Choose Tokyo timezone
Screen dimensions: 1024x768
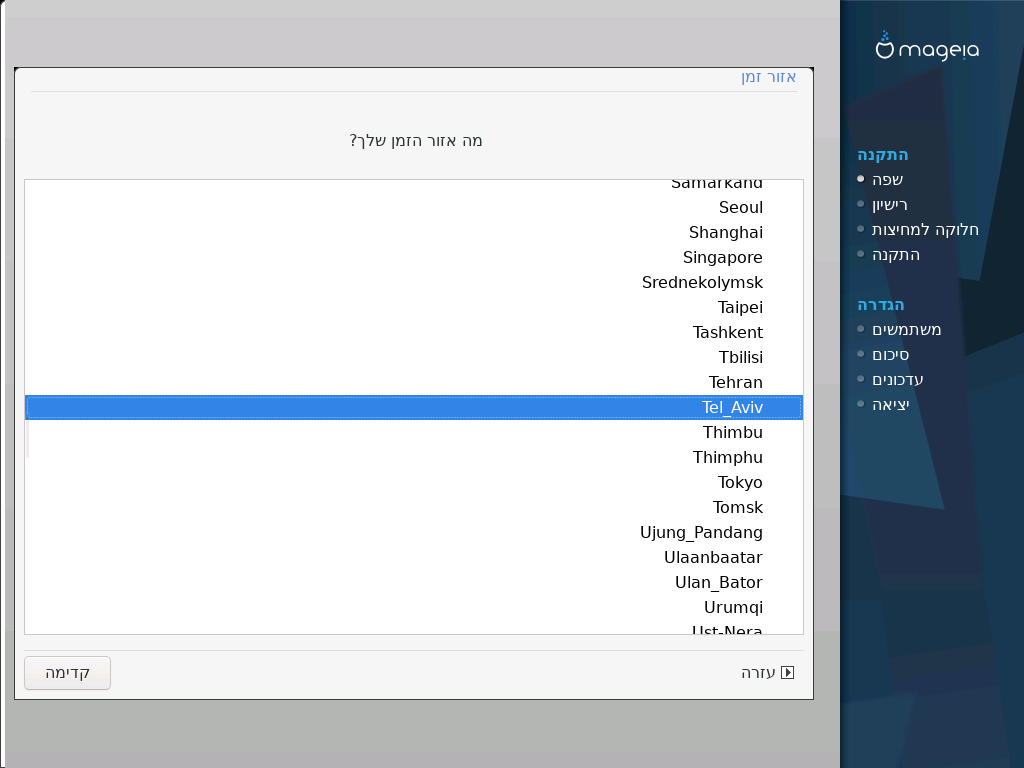[414, 483]
